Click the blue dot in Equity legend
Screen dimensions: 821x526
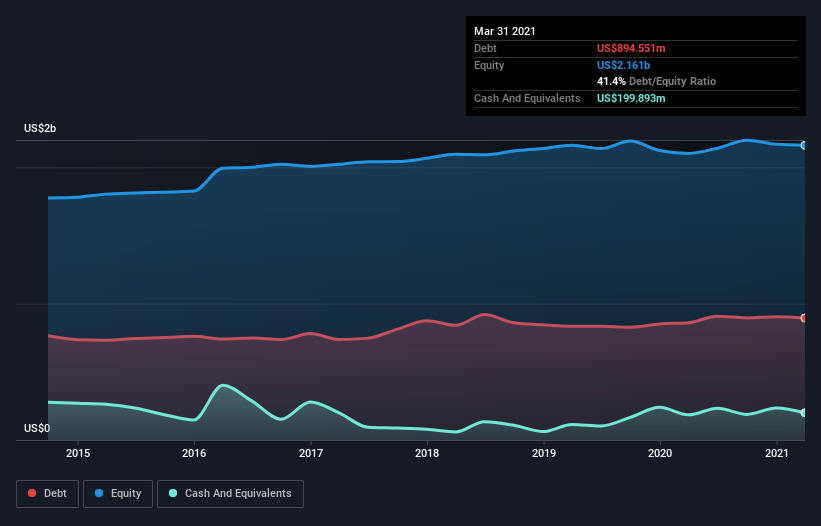(x=101, y=493)
